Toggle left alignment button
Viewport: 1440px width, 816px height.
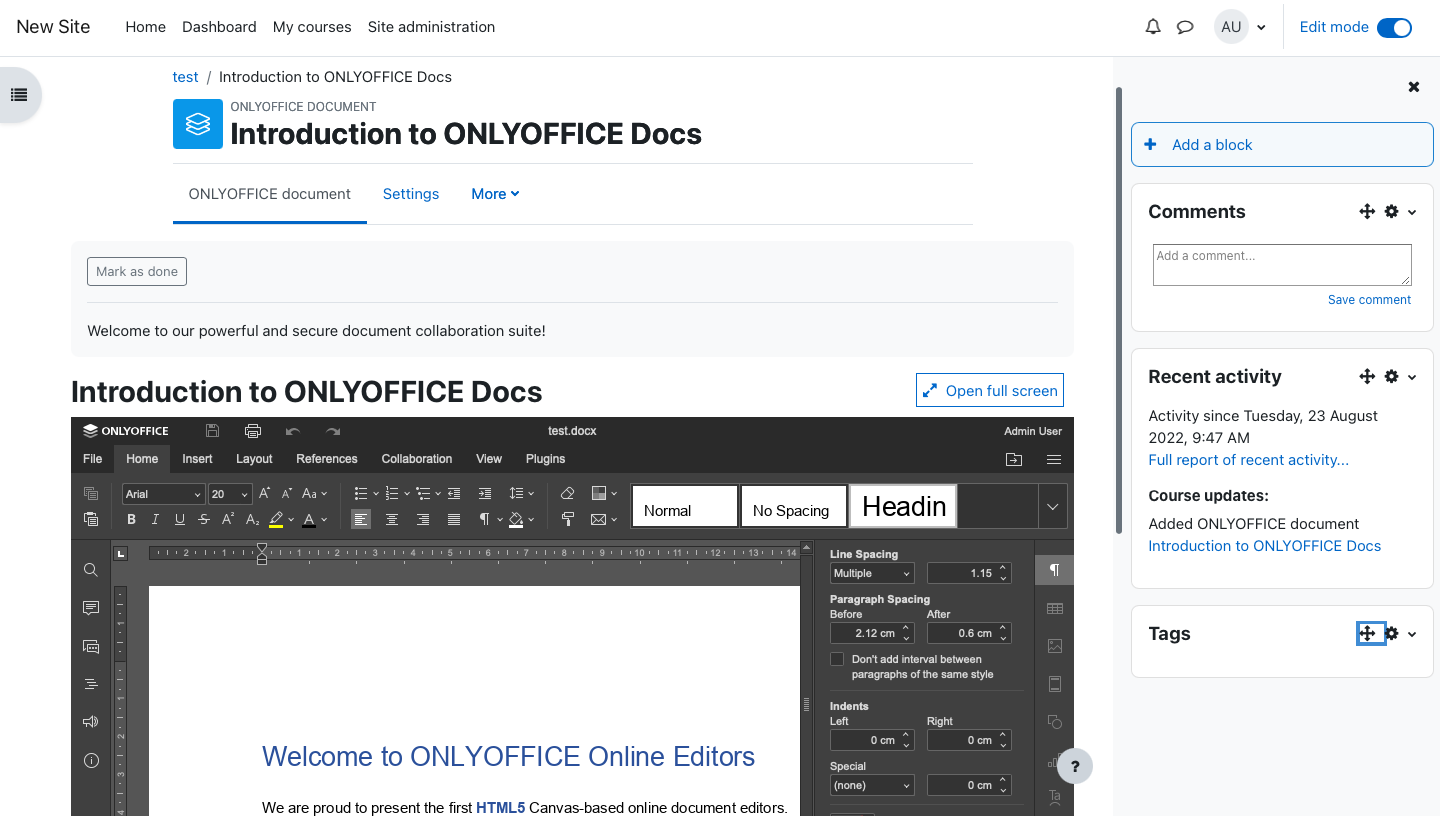(361, 519)
